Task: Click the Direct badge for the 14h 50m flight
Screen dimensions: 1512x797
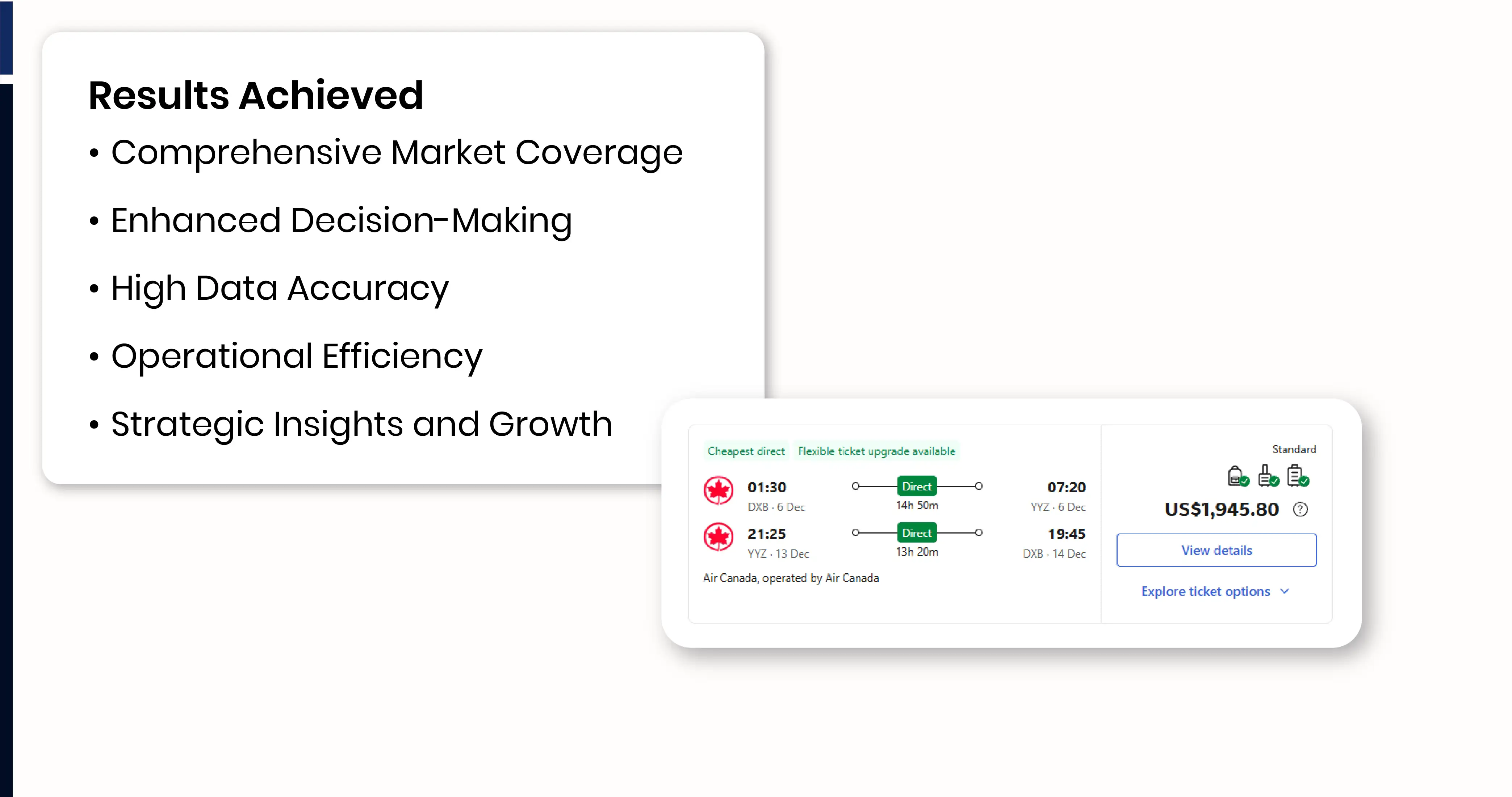Action: (916, 486)
